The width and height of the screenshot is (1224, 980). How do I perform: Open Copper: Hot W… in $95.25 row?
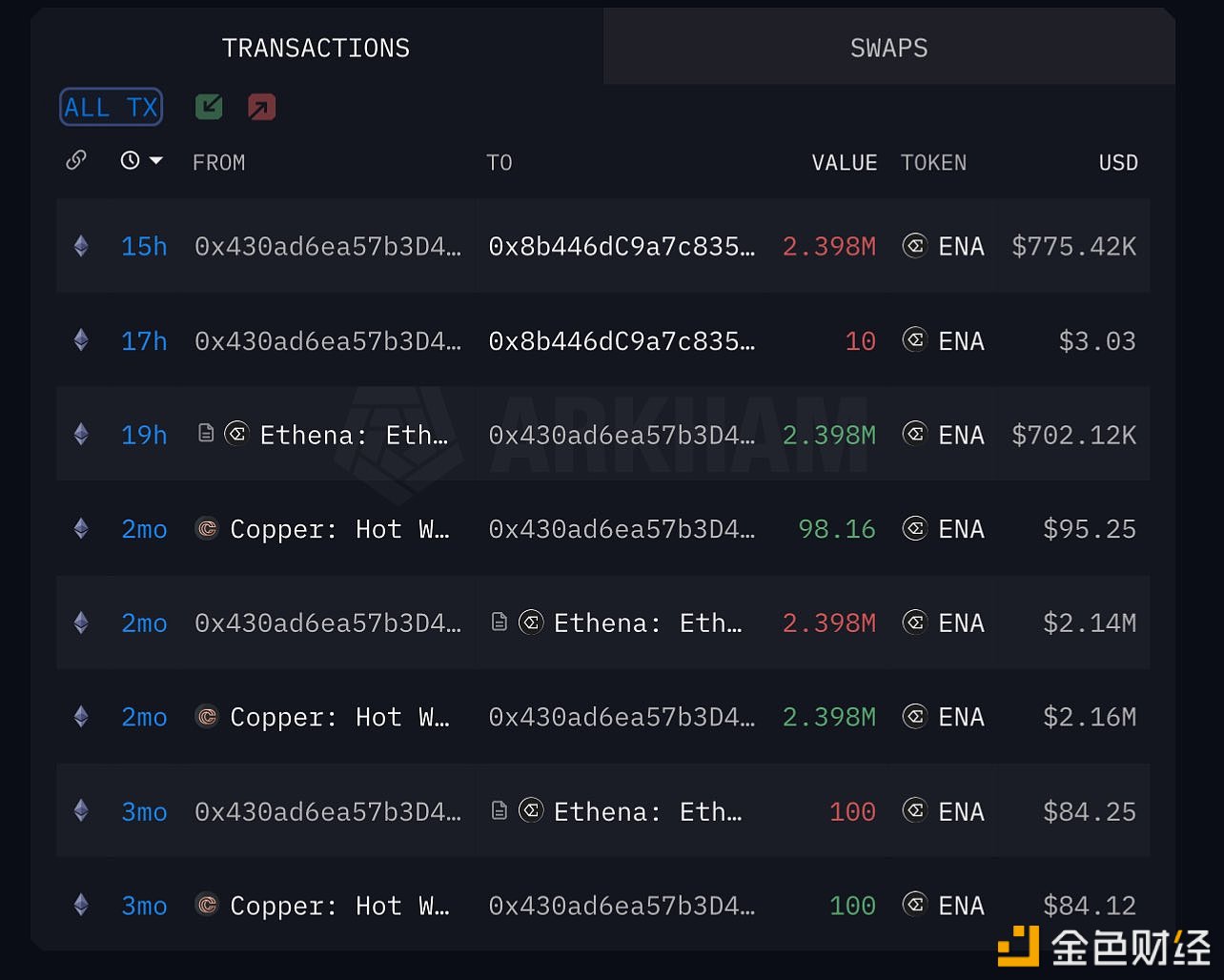tap(339, 529)
